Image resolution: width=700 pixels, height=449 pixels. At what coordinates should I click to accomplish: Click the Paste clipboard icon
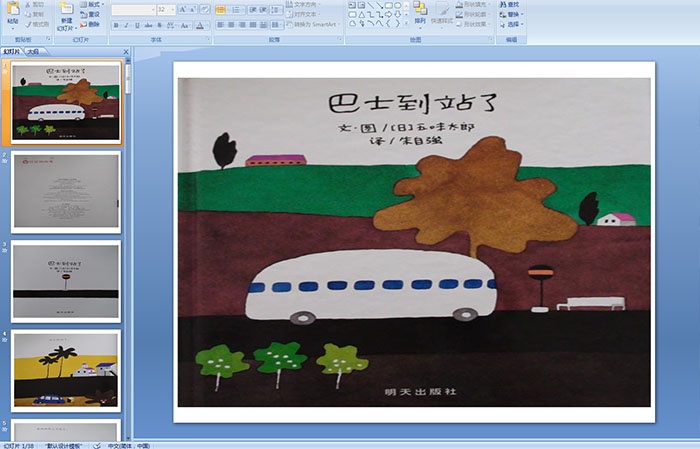click(x=13, y=9)
